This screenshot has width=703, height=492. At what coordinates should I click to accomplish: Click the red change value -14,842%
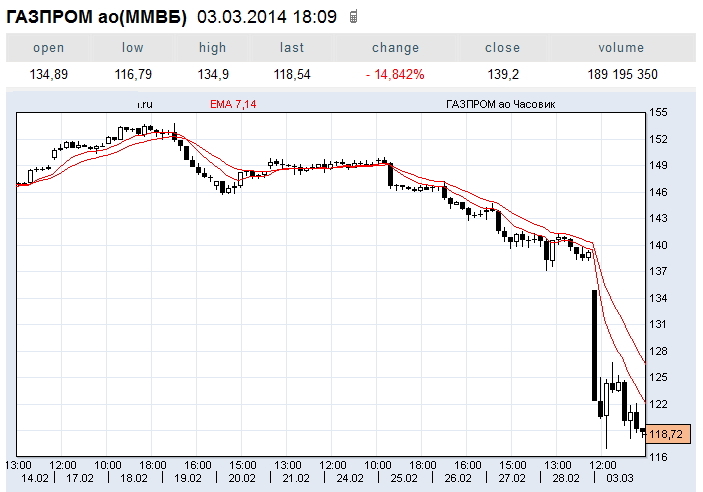click(395, 74)
